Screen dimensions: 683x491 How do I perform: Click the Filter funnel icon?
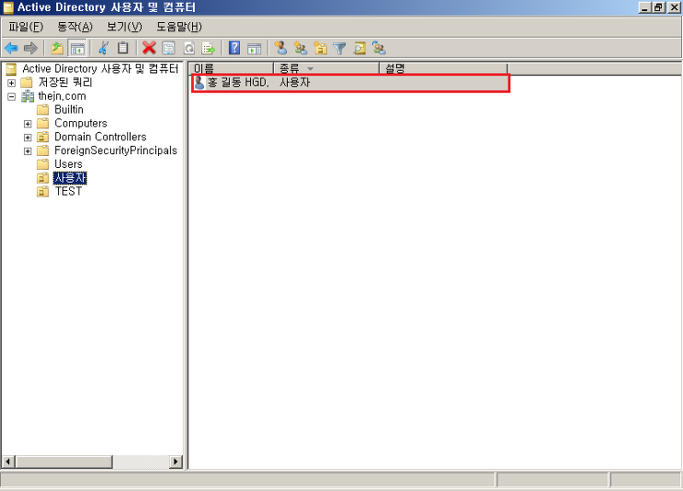(x=339, y=48)
